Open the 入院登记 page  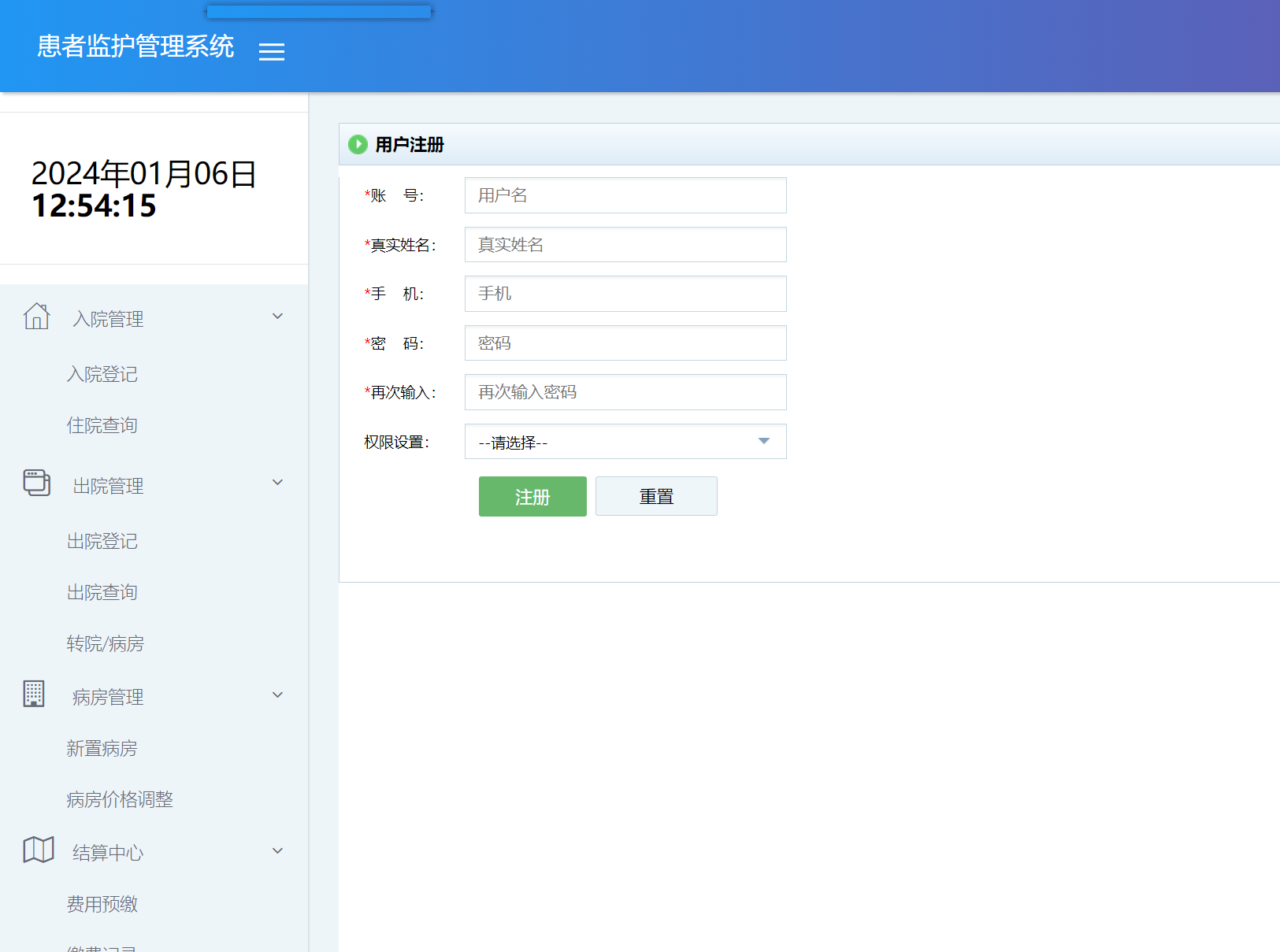tap(102, 374)
